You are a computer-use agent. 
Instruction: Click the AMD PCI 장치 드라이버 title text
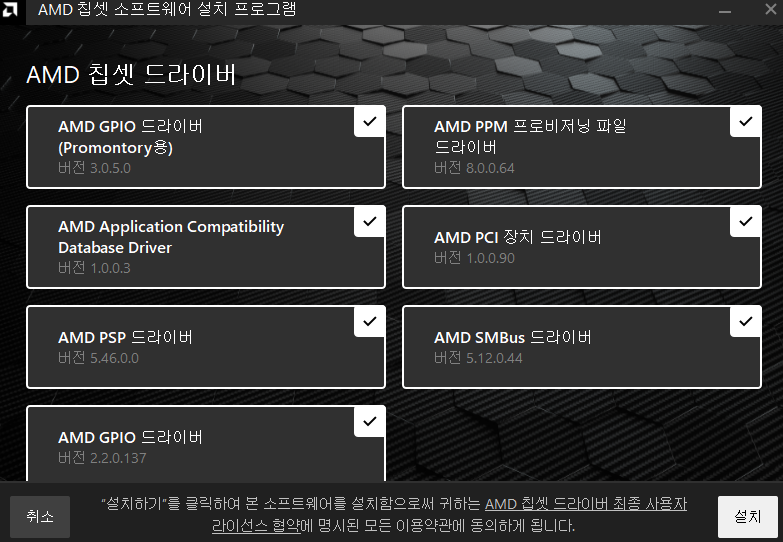point(518,237)
